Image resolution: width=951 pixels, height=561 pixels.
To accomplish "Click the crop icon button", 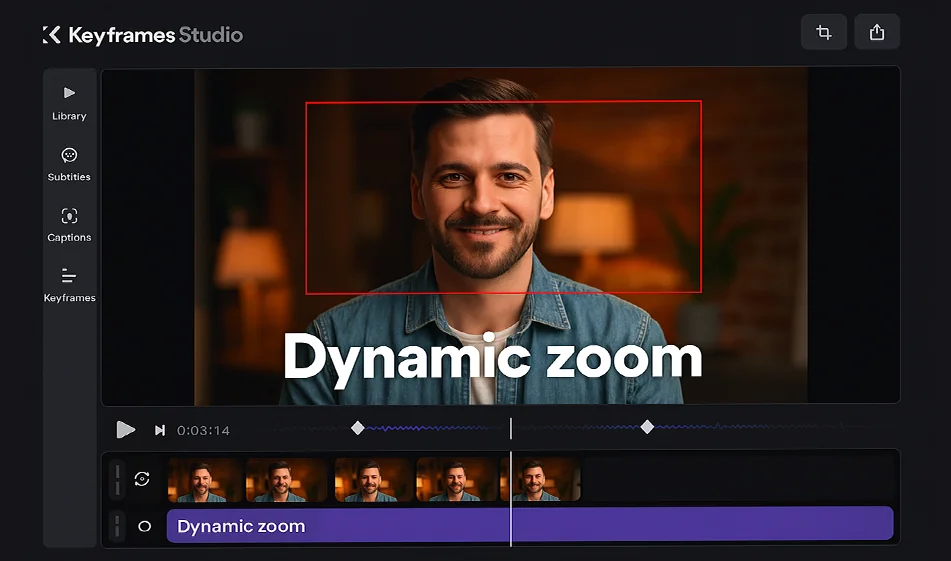I will 823,32.
